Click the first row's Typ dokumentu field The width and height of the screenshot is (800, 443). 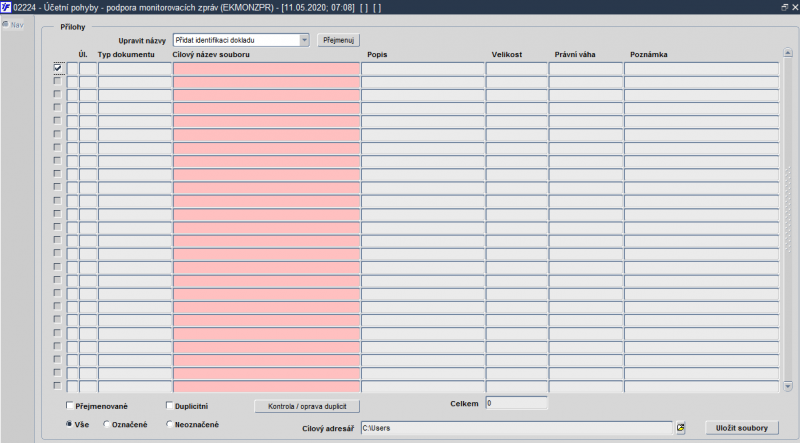tap(135, 68)
